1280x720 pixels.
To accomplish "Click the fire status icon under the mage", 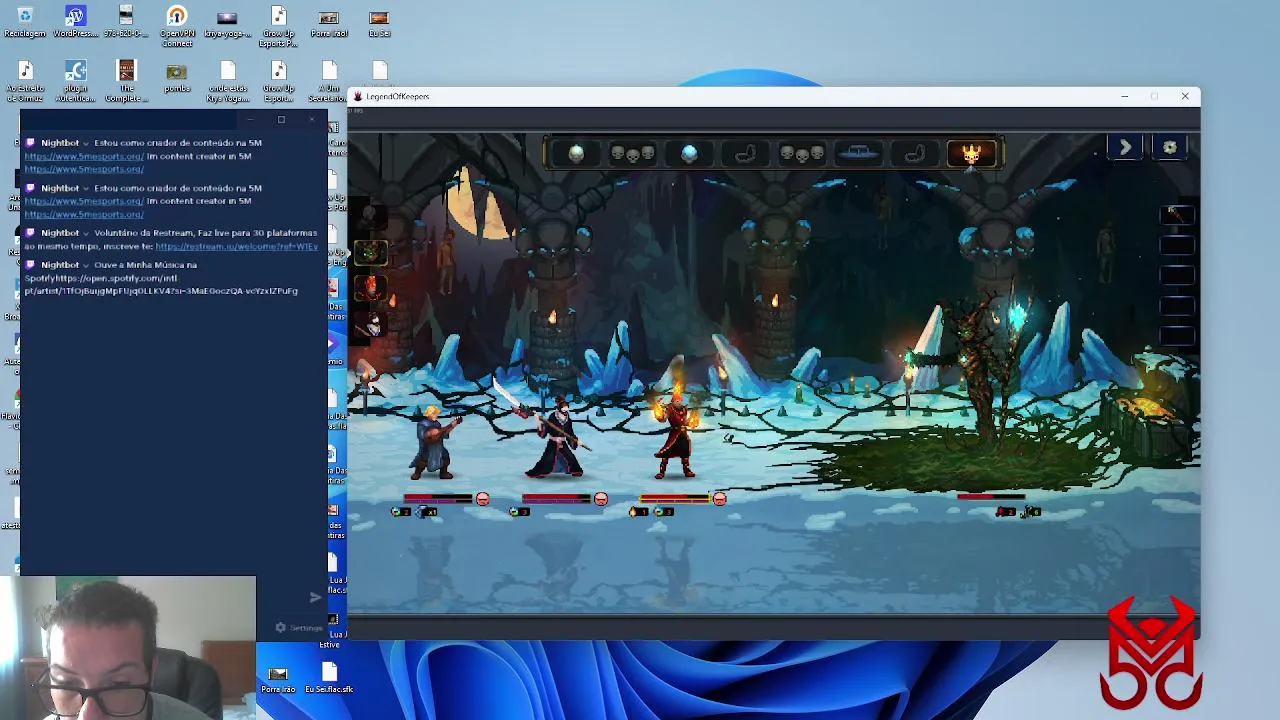I will [635, 512].
